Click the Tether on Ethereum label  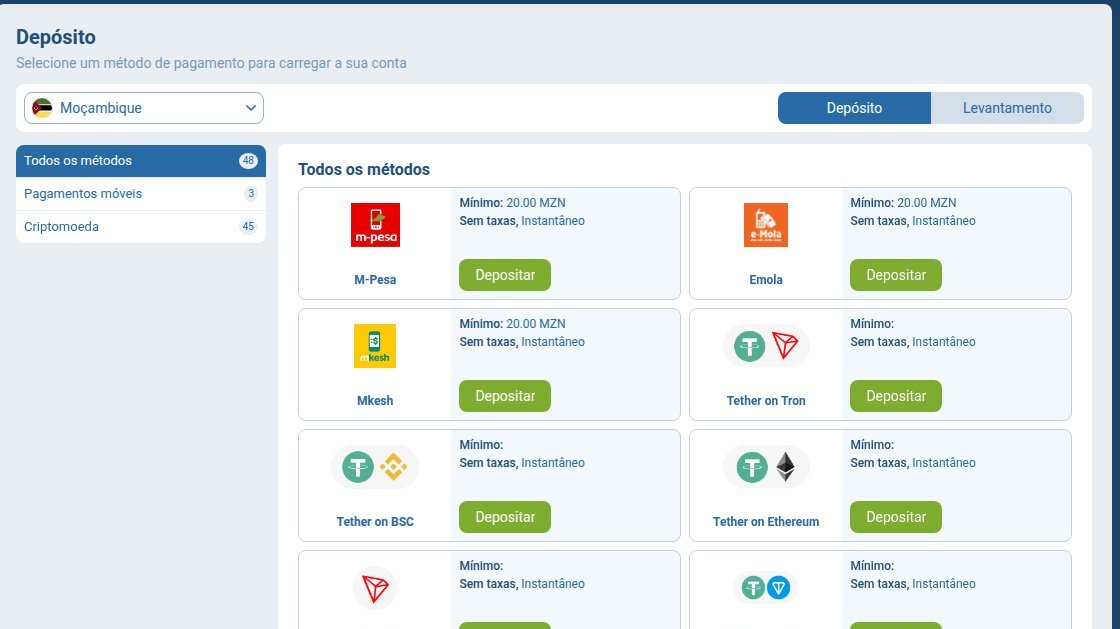click(766, 522)
